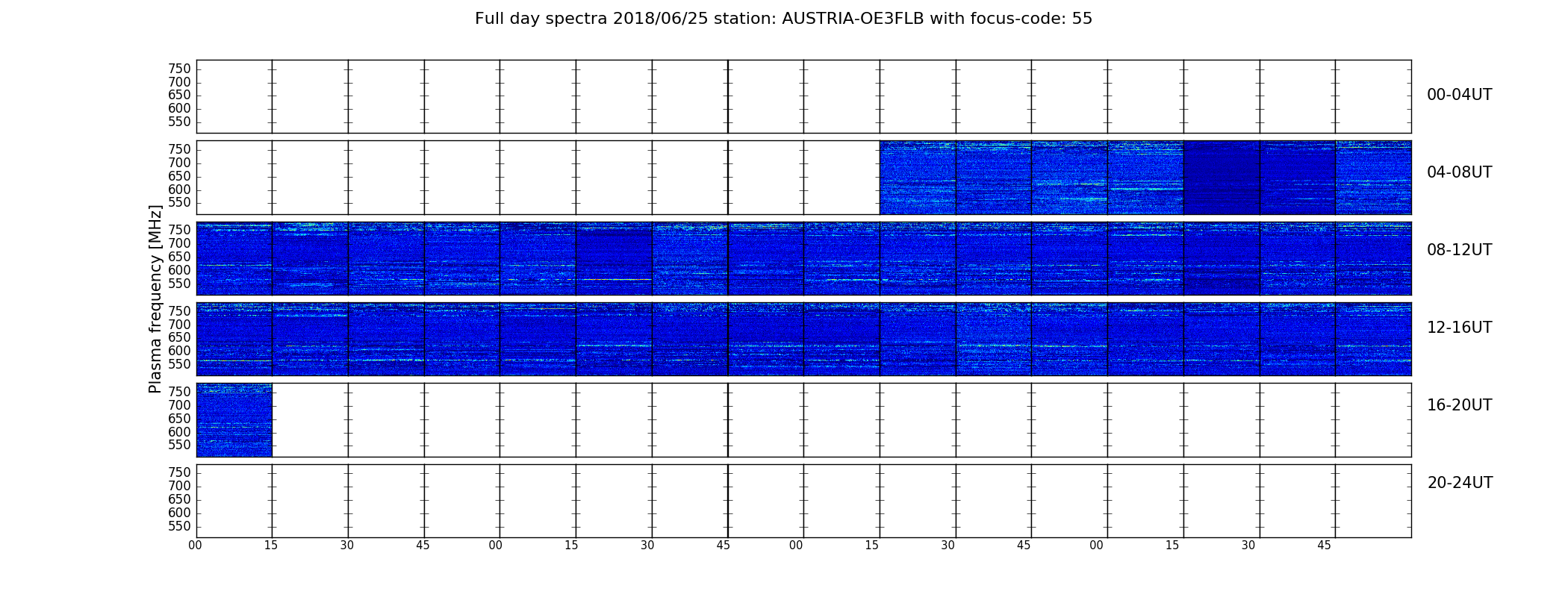The height and width of the screenshot is (597, 1568).
Task: Click the '700' tick in the 12-16UT row
Action: (x=179, y=324)
